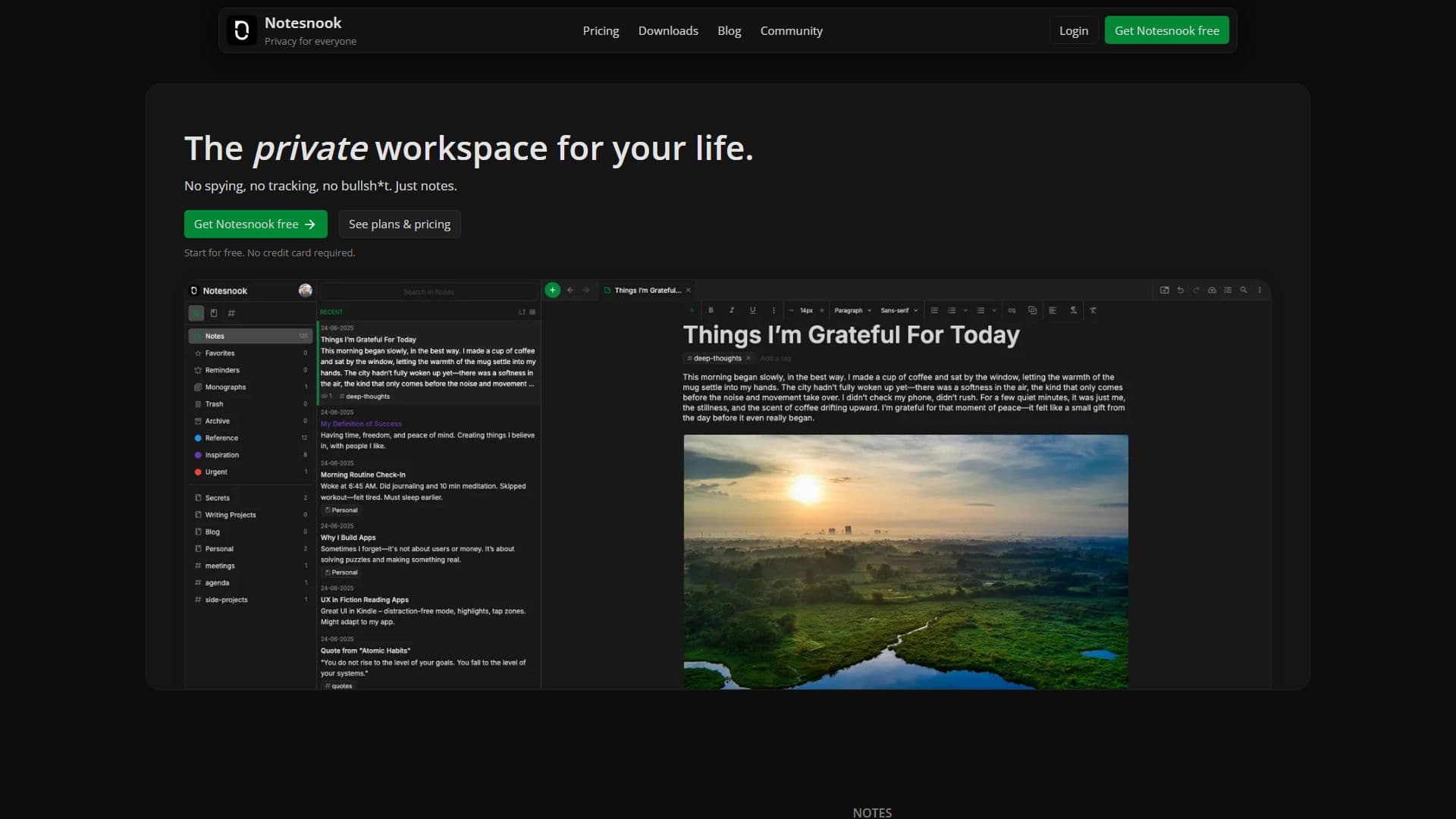Open the Notes sidebar item

(x=250, y=336)
